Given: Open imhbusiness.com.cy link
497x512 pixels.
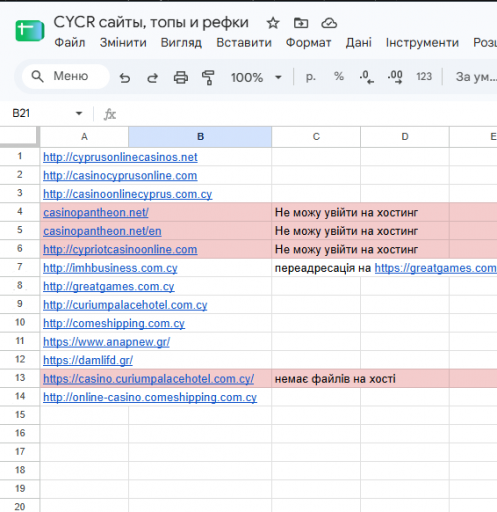Looking at the screenshot, I should 110,268.
